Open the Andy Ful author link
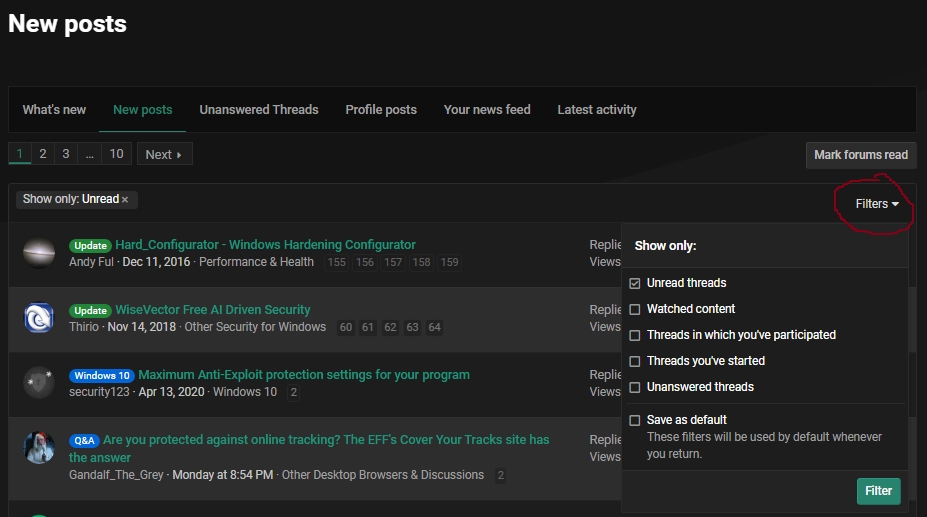Image resolution: width=927 pixels, height=517 pixels. [x=91, y=262]
